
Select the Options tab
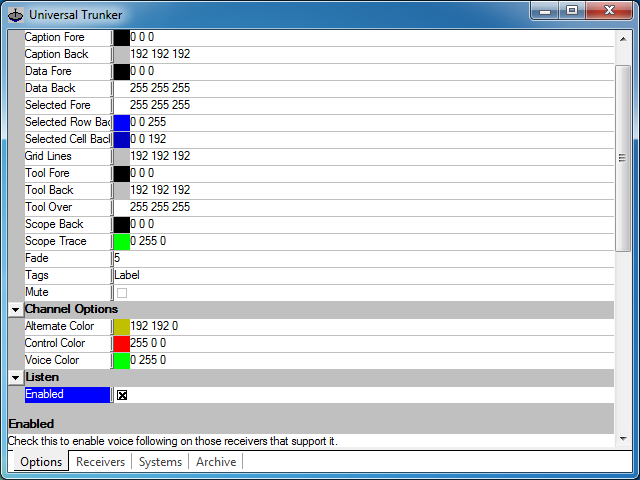(41, 462)
